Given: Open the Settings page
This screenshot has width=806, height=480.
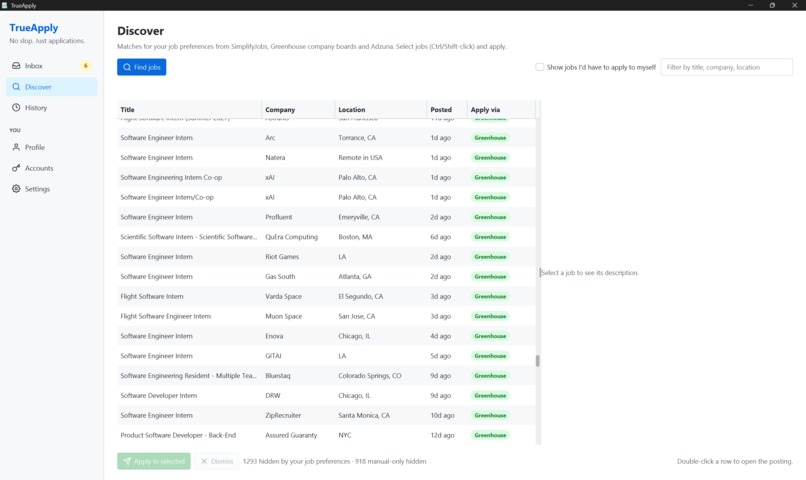Looking at the screenshot, I should [51, 189].
